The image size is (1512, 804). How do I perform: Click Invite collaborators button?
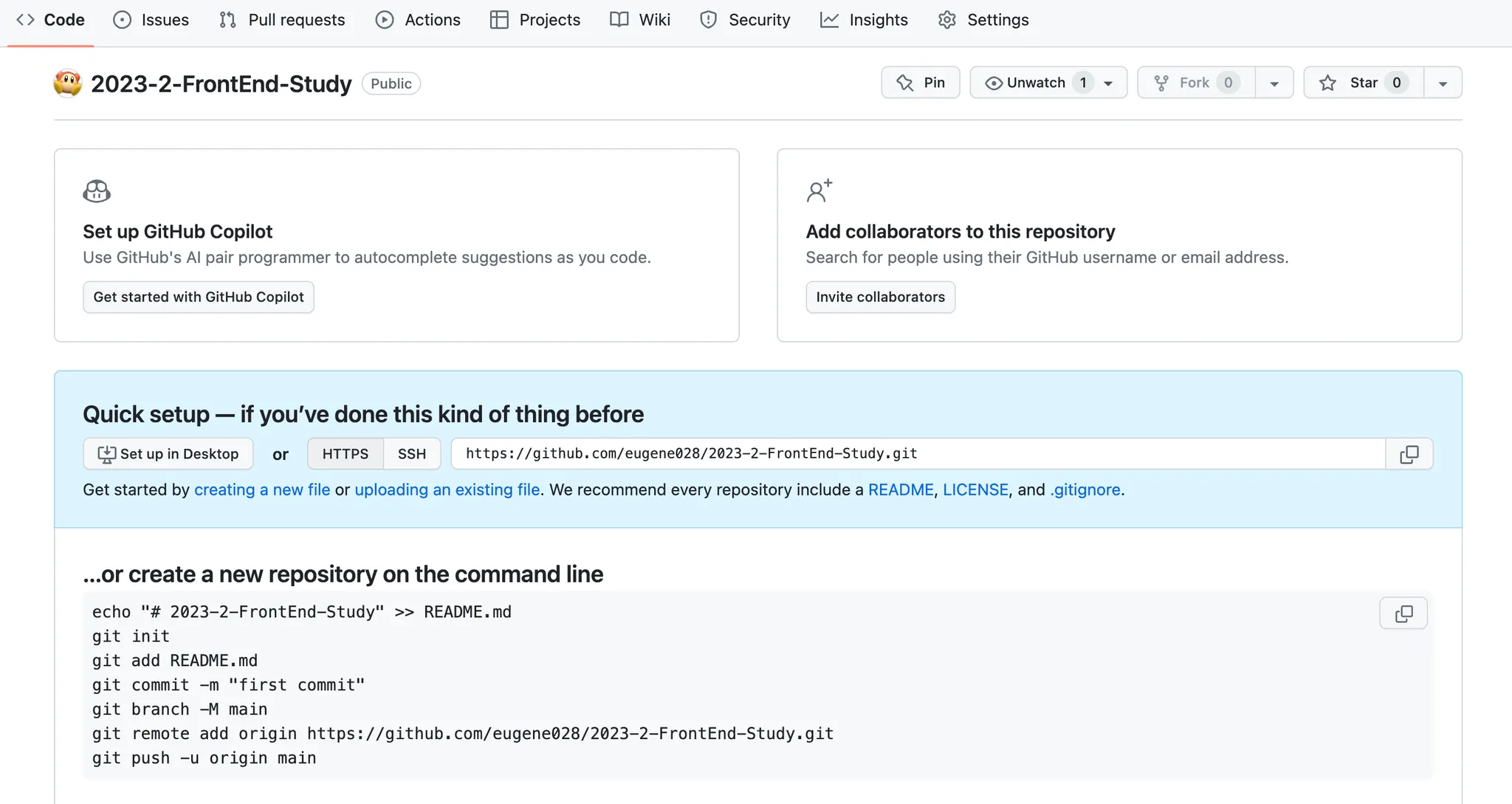(x=880, y=297)
